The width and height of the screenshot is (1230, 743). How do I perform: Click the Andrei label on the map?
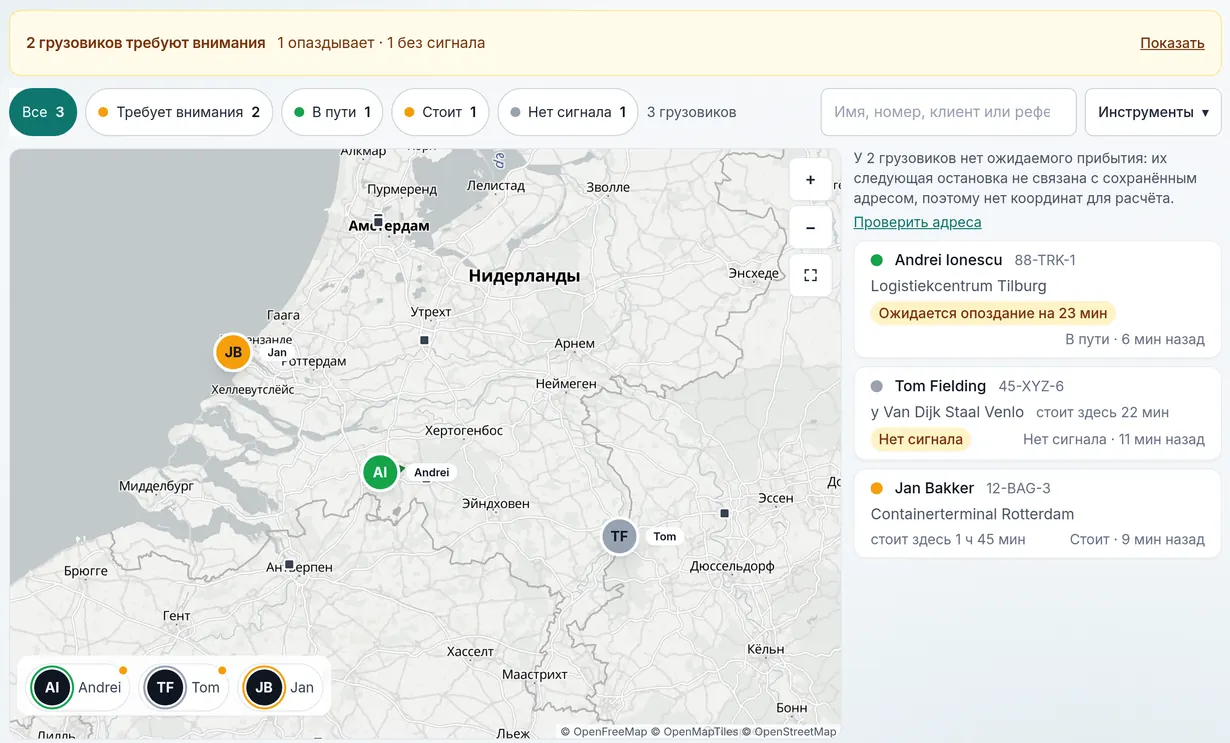(431, 472)
